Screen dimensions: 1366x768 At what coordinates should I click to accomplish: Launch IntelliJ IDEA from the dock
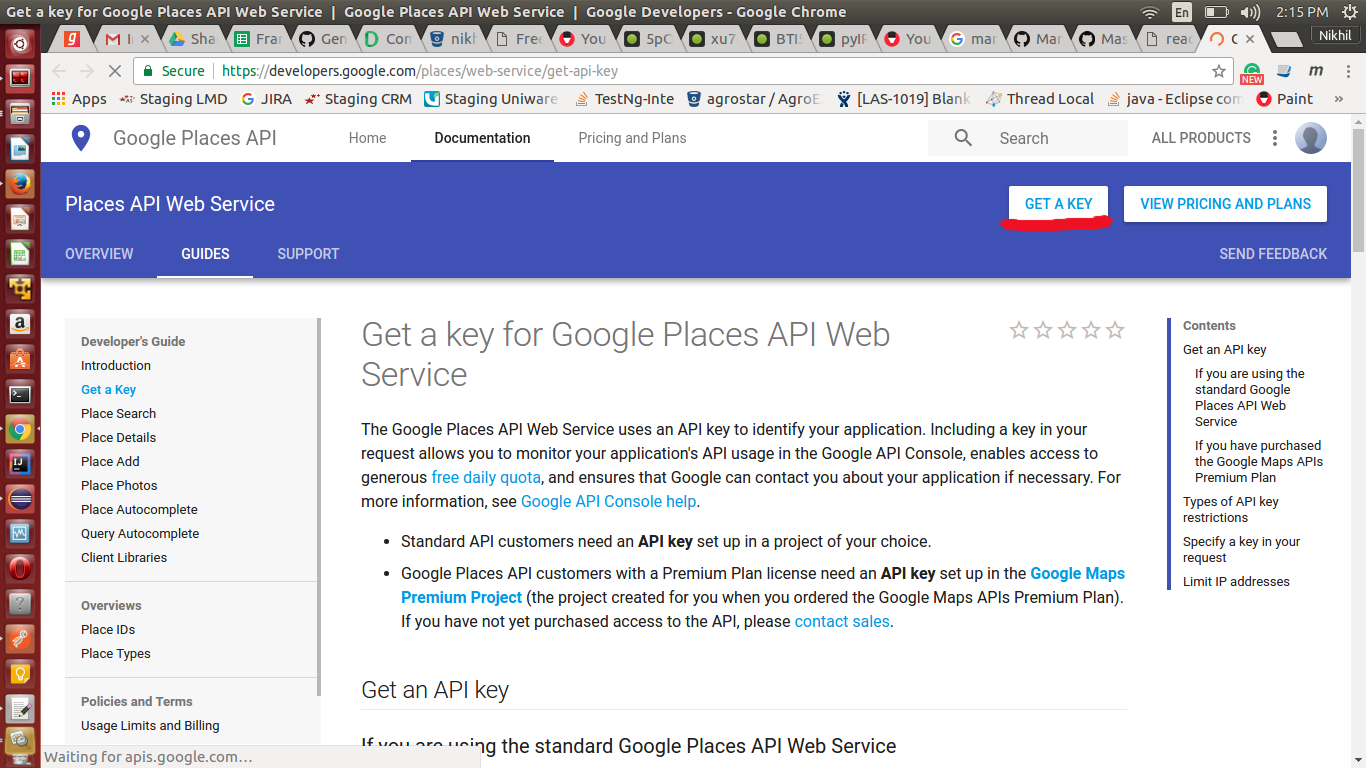pyautogui.click(x=20, y=464)
